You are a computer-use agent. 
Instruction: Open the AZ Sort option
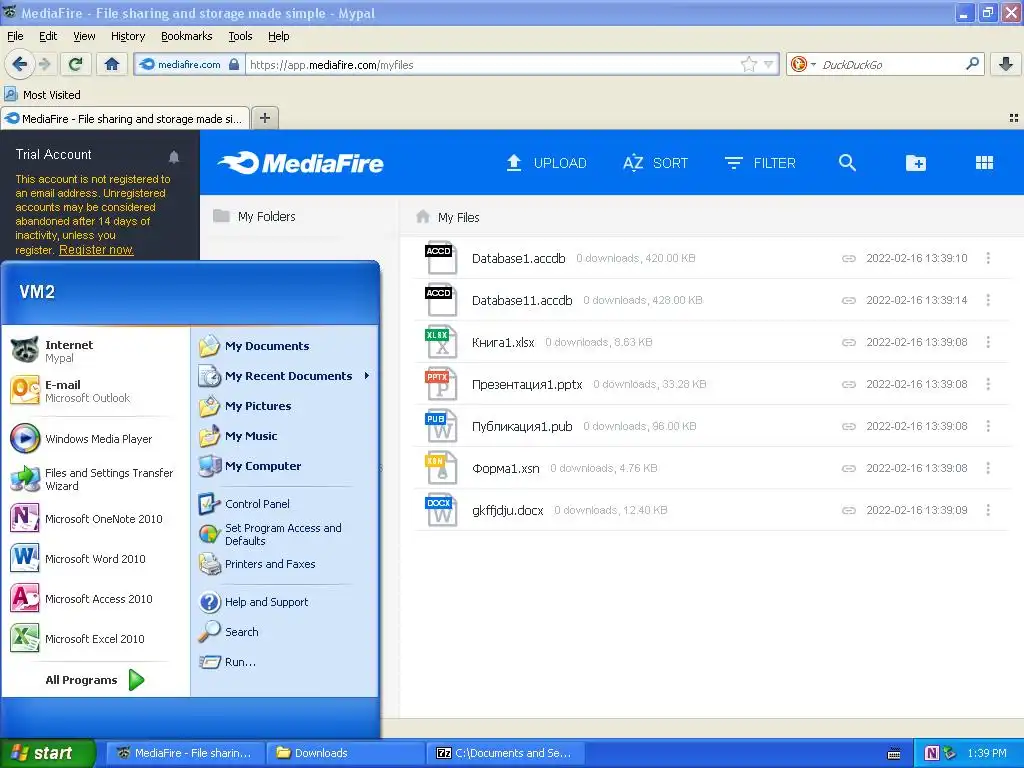[x=655, y=163]
